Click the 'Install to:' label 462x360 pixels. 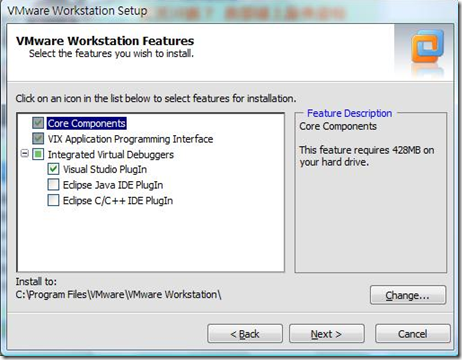(36, 282)
